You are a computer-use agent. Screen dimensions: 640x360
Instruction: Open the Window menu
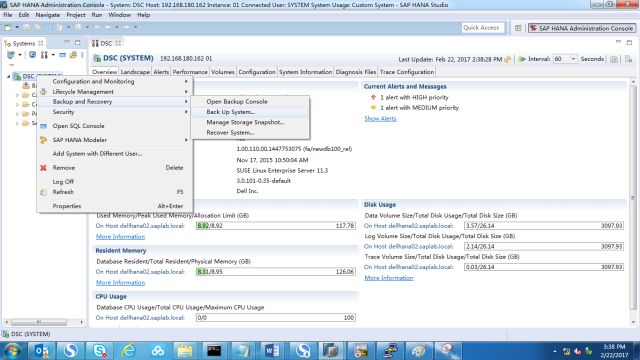point(120,15)
